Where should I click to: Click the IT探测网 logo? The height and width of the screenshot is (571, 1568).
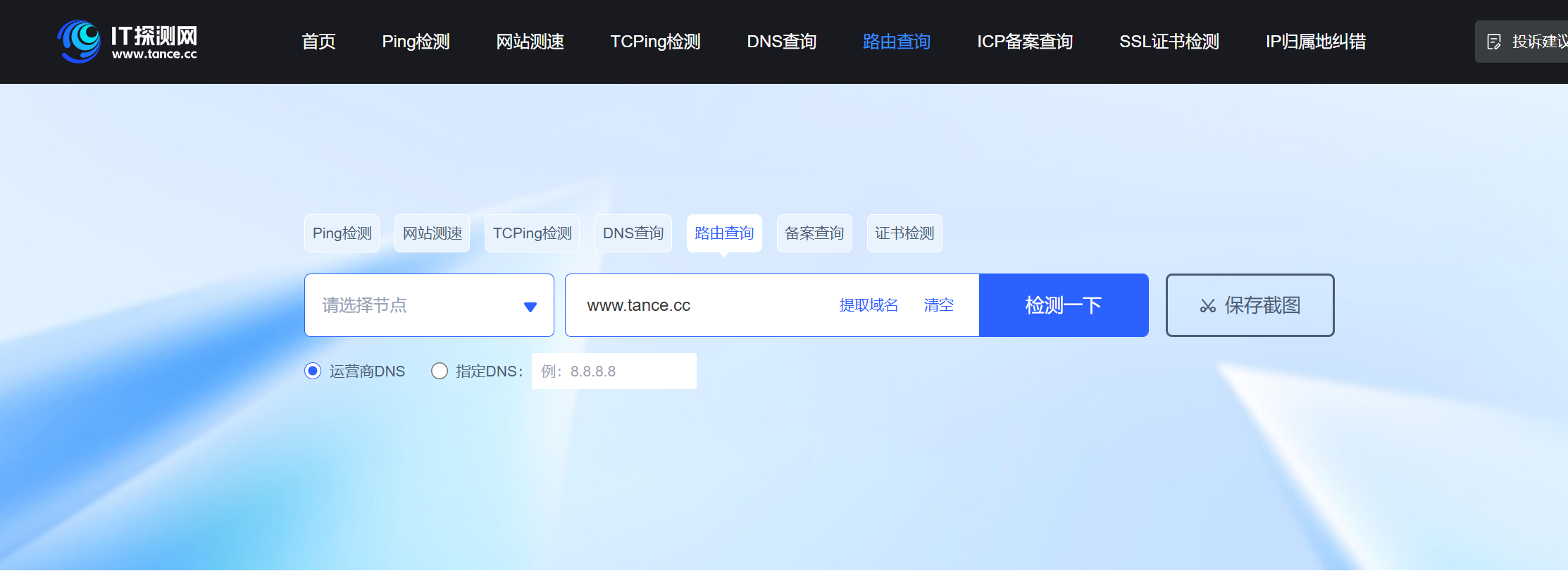(127, 42)
